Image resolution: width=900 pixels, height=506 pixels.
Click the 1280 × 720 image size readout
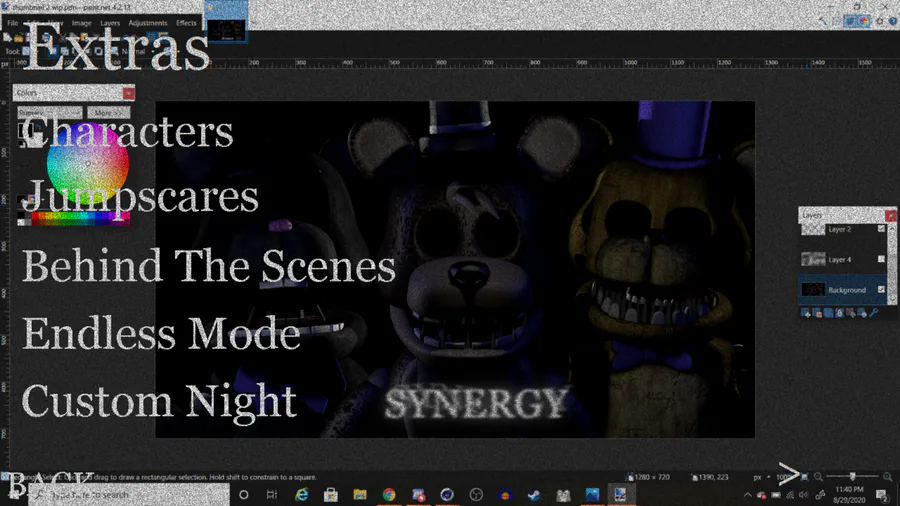[649, 477]
